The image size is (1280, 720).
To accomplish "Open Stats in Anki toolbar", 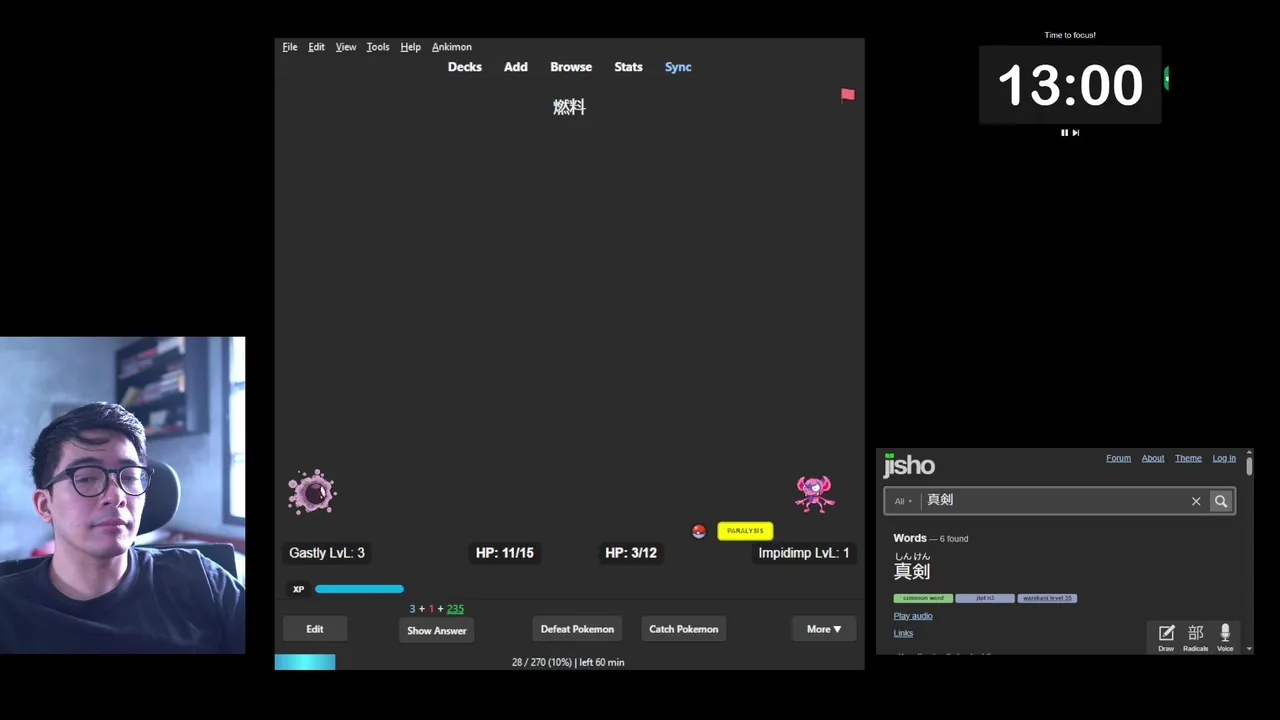I will click(x=628, y=67).
